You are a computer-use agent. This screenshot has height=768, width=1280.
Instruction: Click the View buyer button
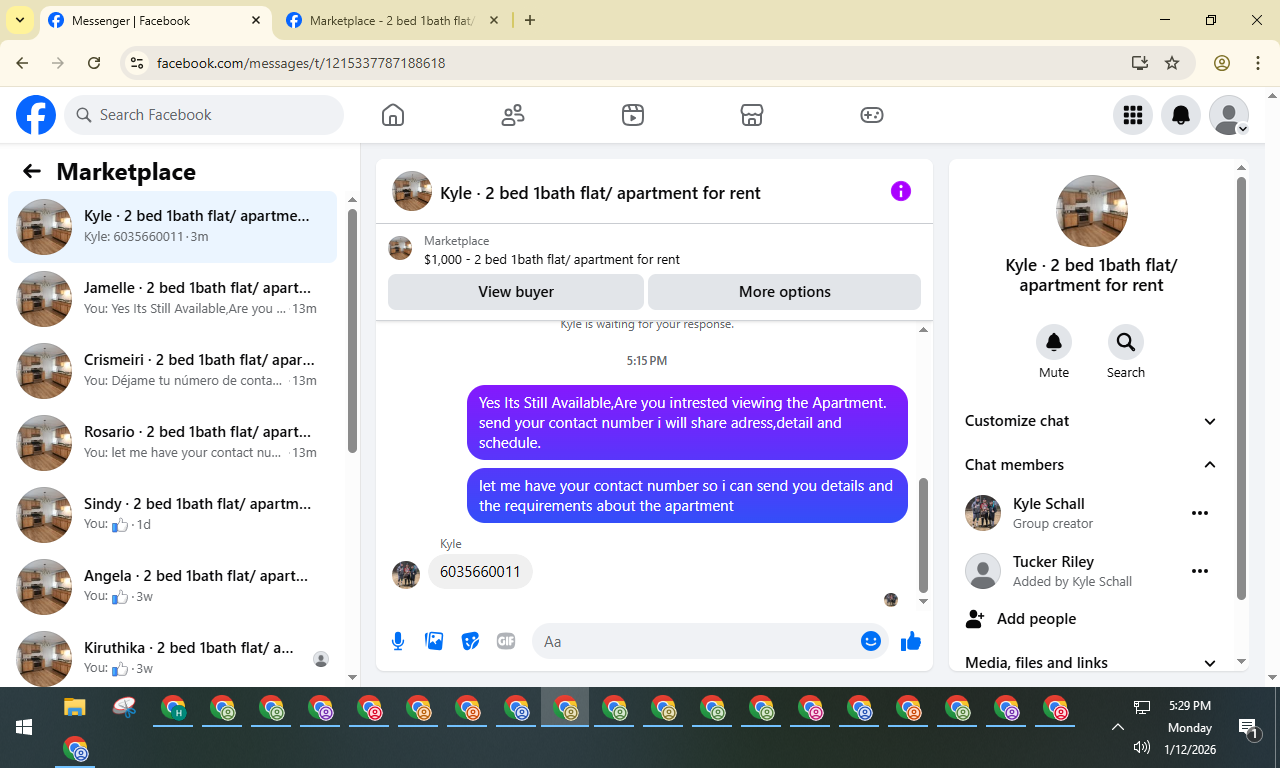coord(516,292)
